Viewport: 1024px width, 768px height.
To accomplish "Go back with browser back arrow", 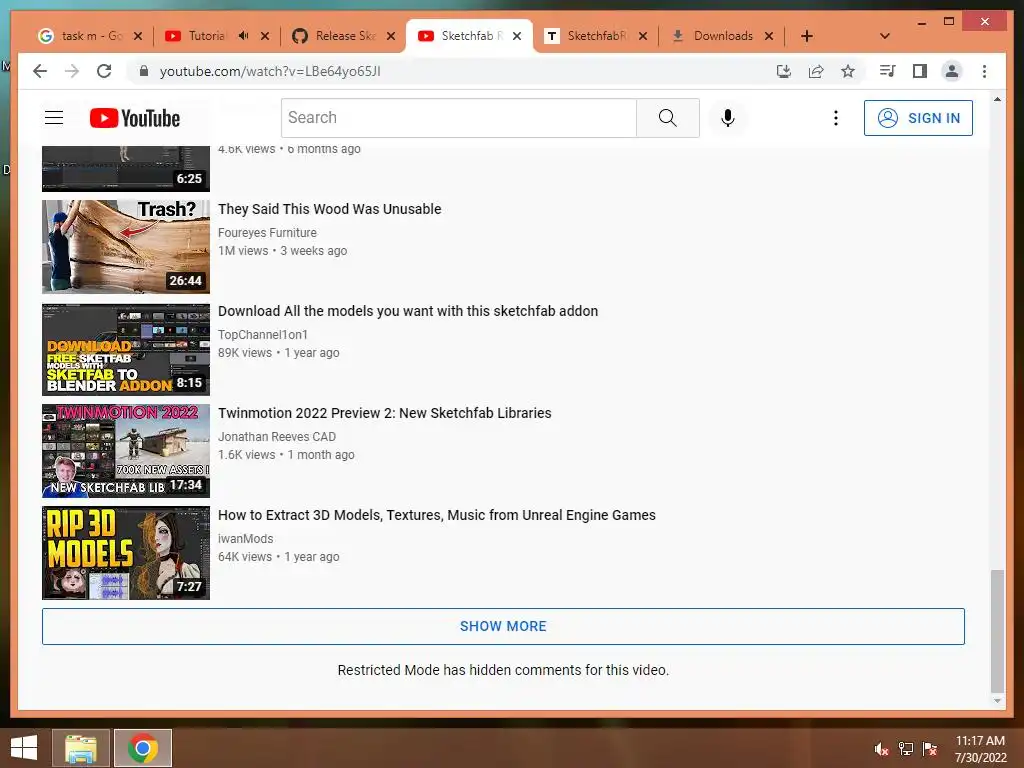I will [40, 71].
